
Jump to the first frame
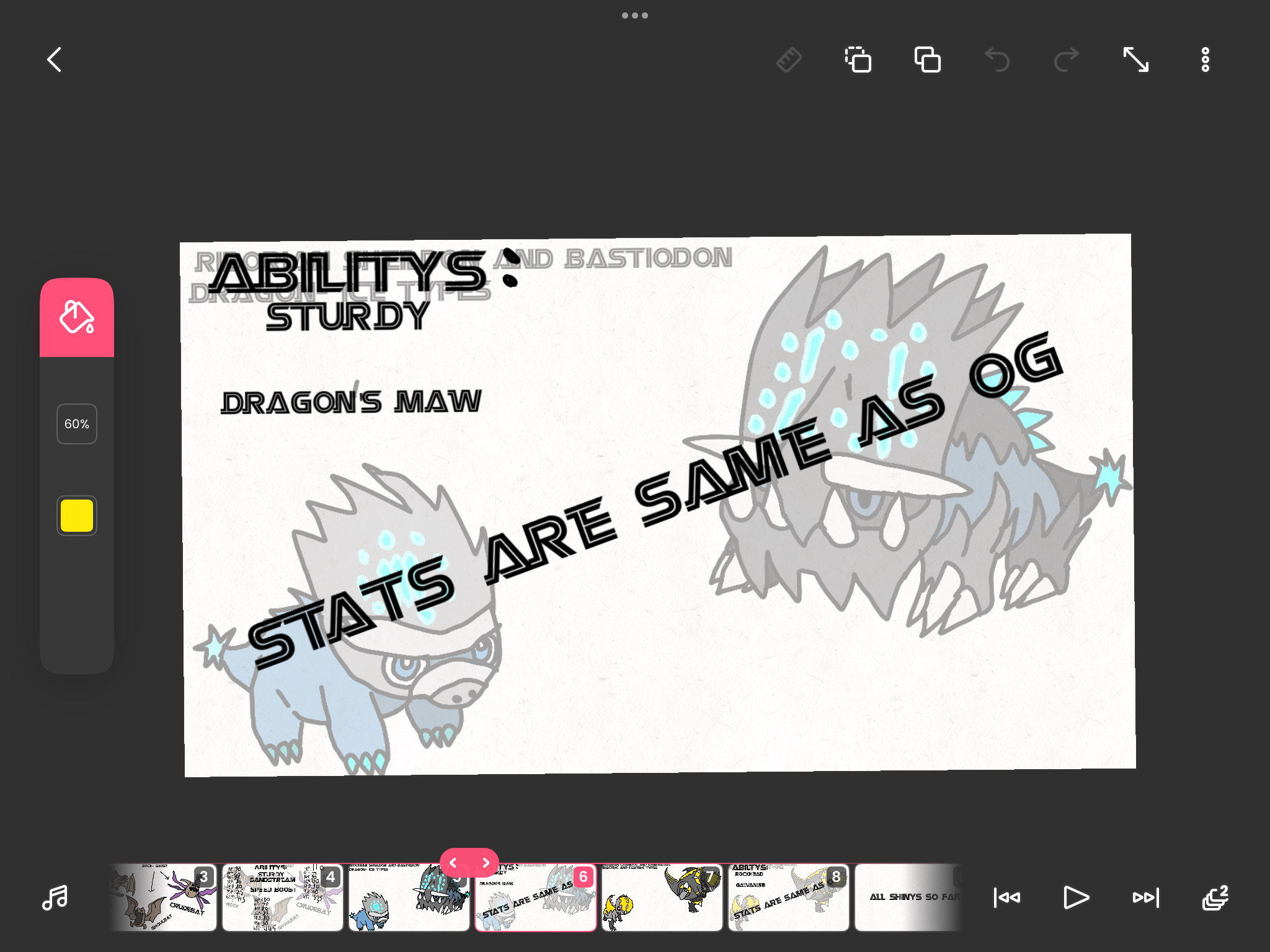(1007, 897)
